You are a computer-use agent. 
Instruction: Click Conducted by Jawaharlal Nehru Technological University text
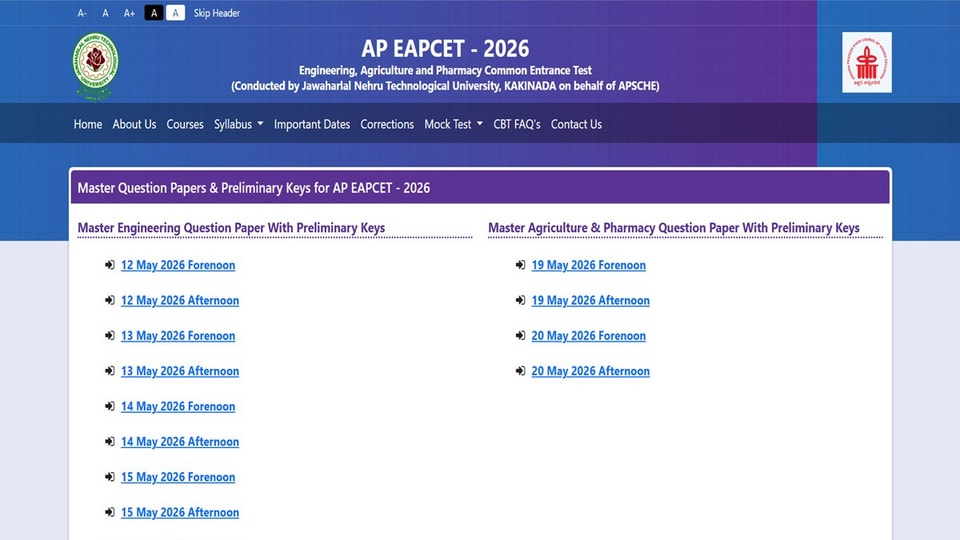(x=445, y=86)
